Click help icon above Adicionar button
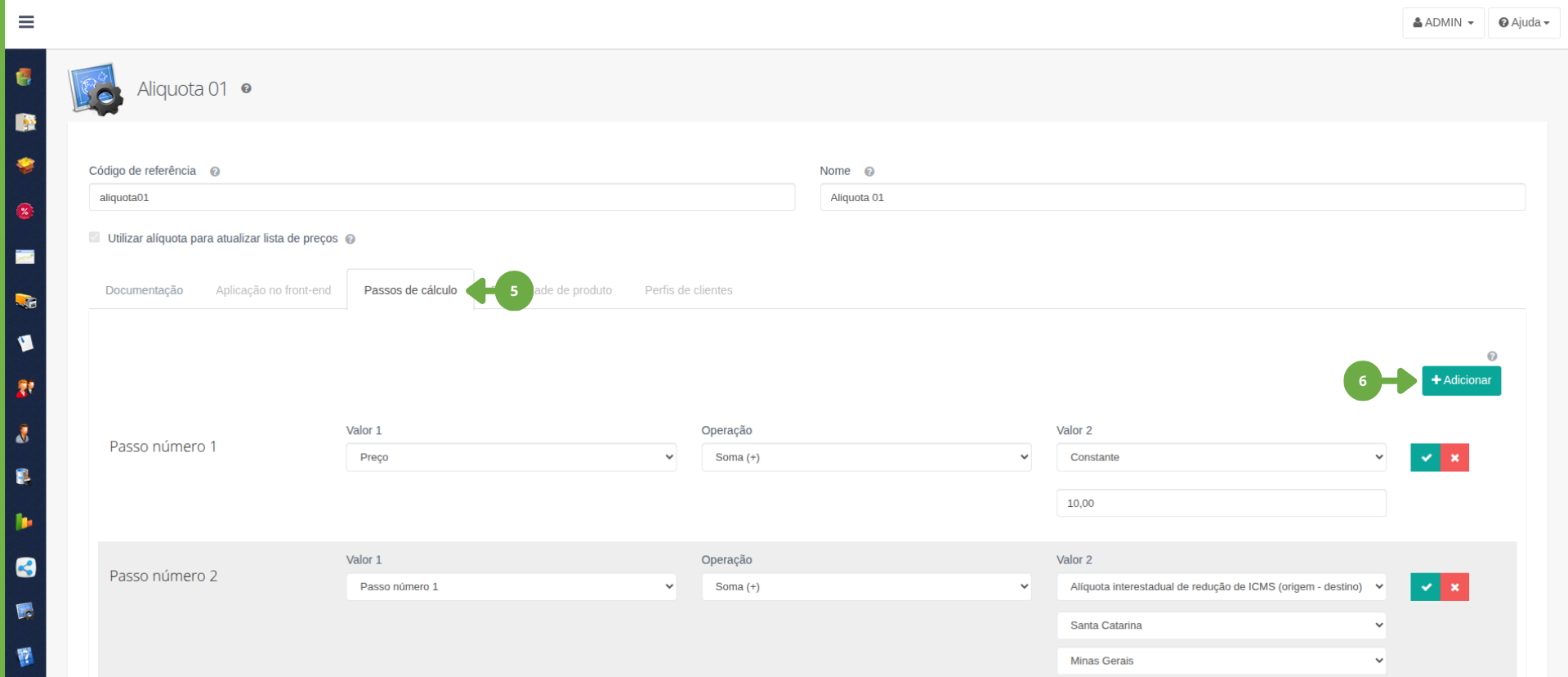1568x677 pixels. coord(1492,356)
